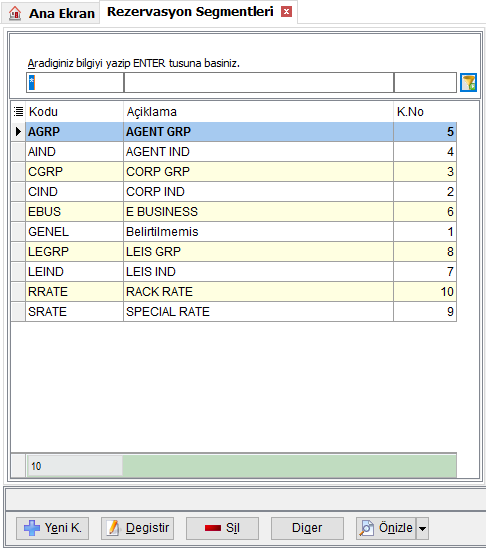Switch to the Ana Ekran tab
This screenshot has height=549, width=486.
(51, 14)
